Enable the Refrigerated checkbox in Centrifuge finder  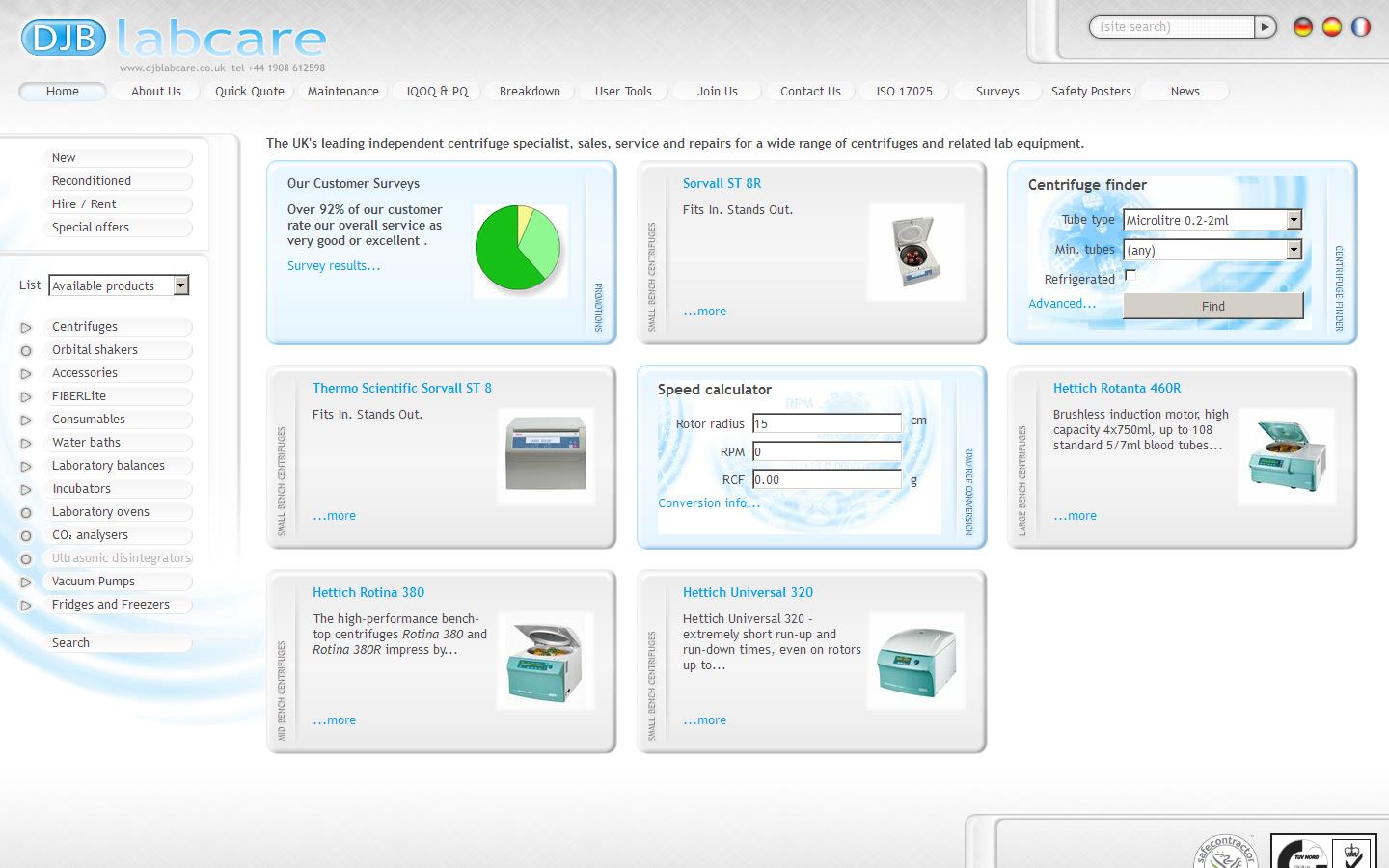coord(1130,275)
